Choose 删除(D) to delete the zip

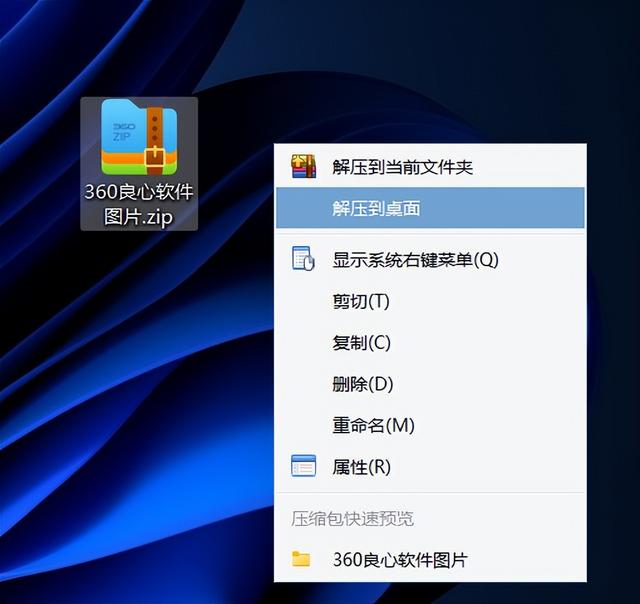pos(430,384)
